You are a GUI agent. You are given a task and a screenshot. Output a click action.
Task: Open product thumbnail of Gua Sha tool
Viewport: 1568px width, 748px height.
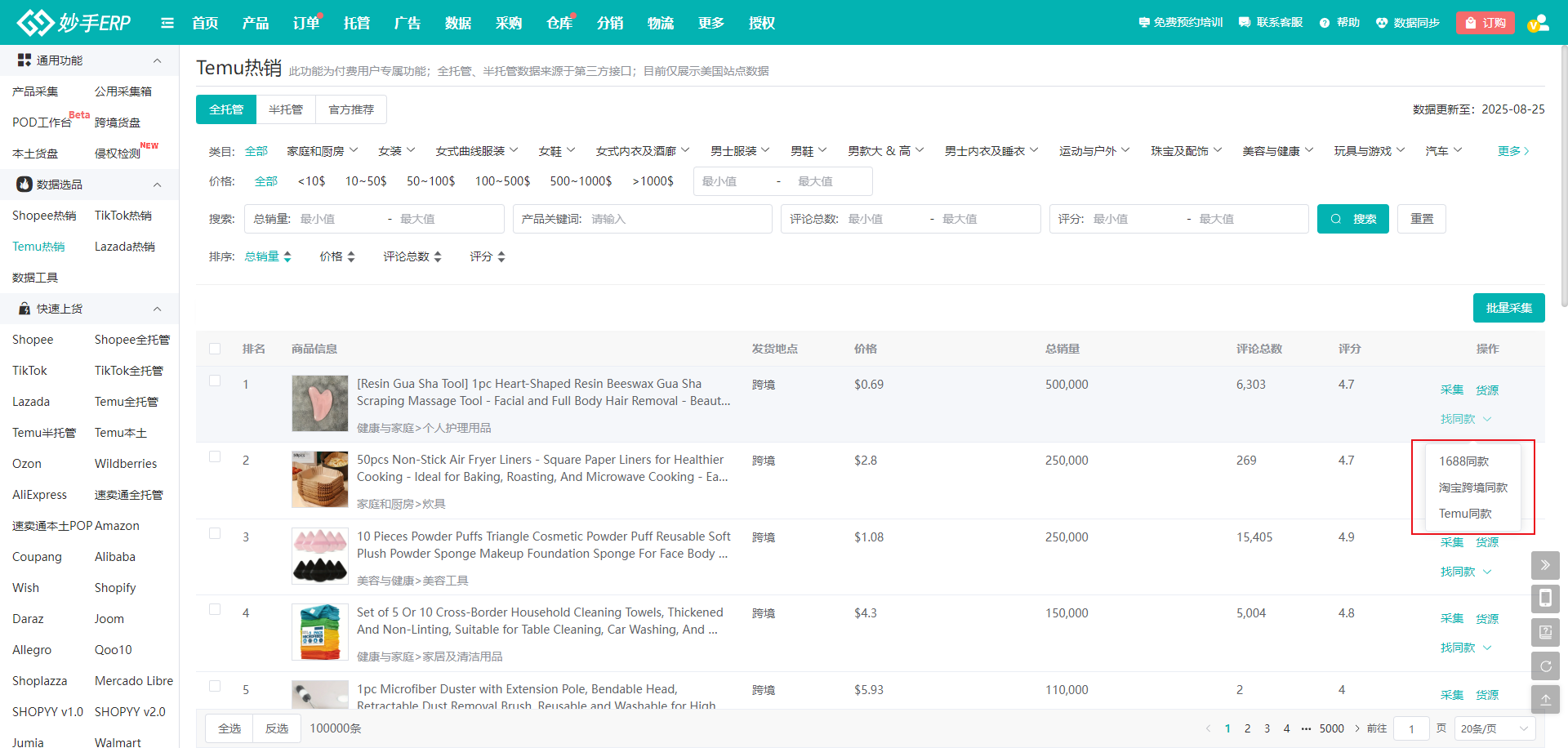(320, 403)
